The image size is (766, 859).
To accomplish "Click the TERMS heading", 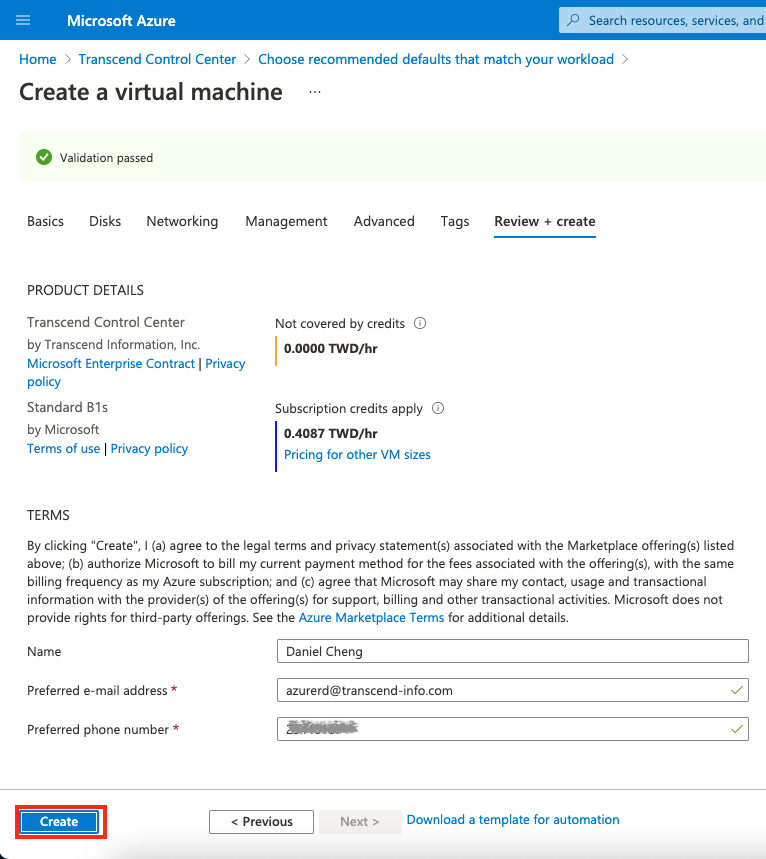I will pos(48,515).
